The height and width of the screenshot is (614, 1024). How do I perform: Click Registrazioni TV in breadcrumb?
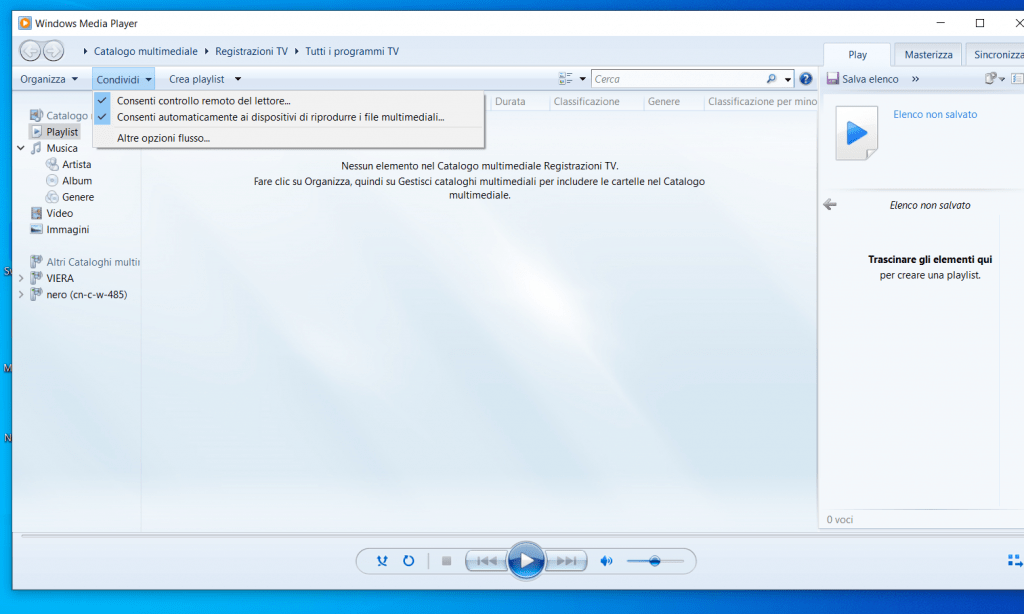(251, 51)
